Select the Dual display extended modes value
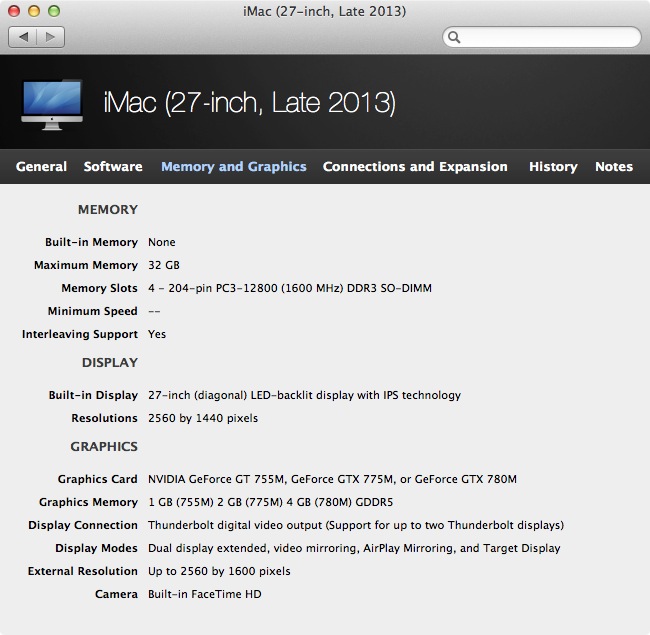650x635 pixels. pyautogui.click(x=354, y=548)
